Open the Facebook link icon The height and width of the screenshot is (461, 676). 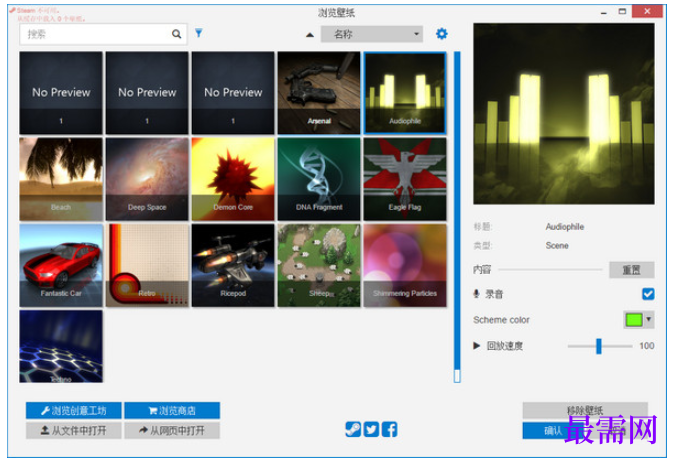[389, 429]
